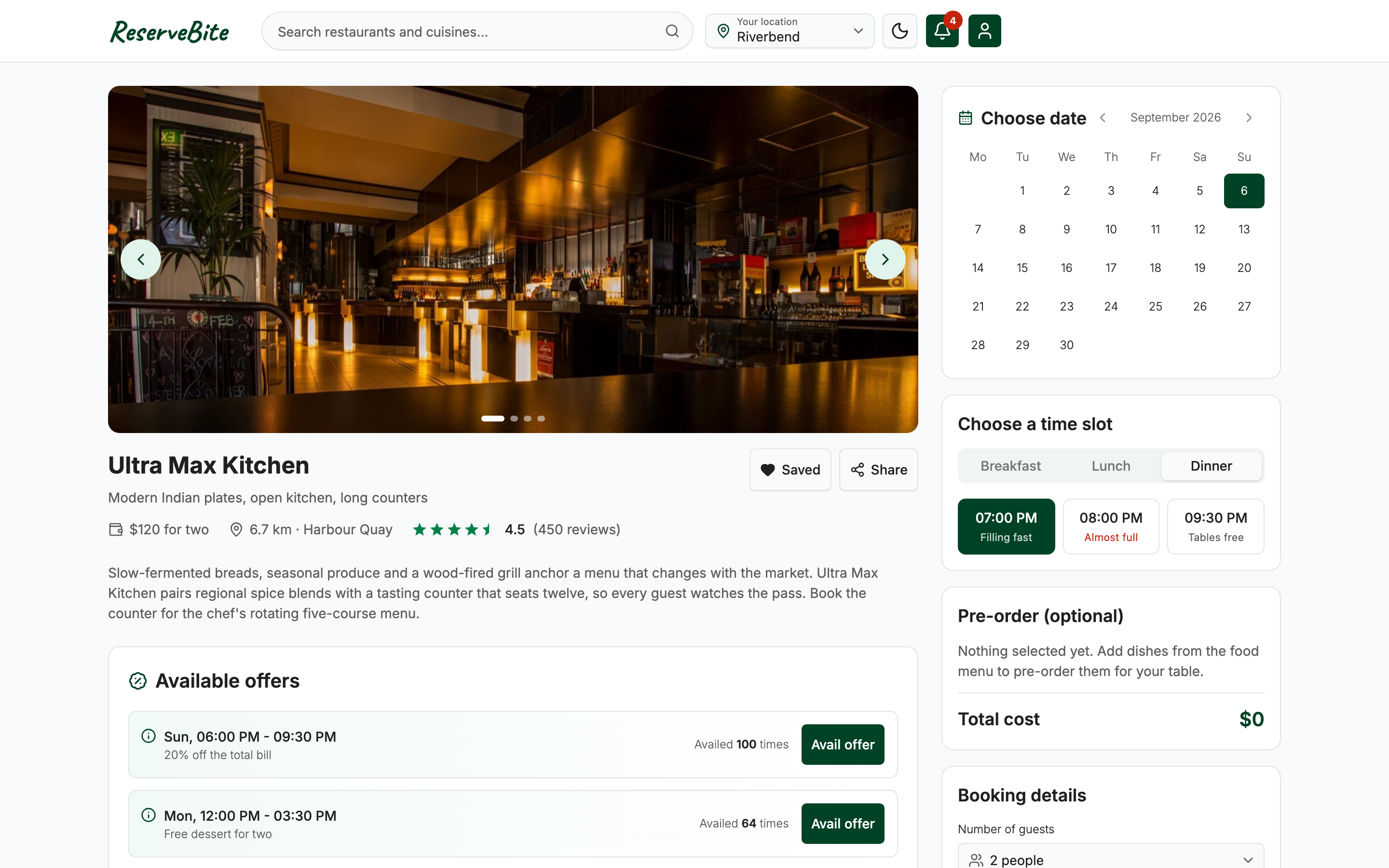Go to next month in calendar

[x=1249, y=118]
